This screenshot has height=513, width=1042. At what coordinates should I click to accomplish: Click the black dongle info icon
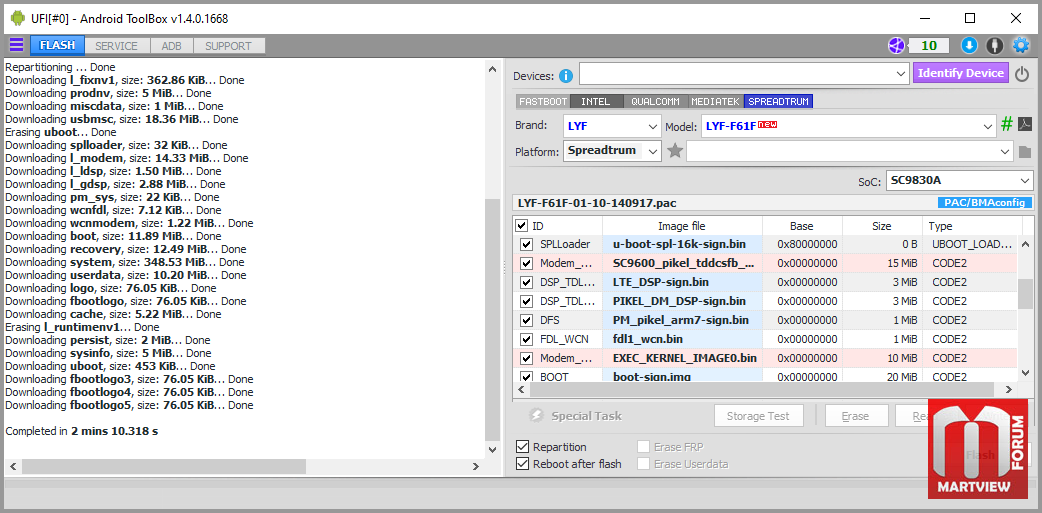pos(994,45)
